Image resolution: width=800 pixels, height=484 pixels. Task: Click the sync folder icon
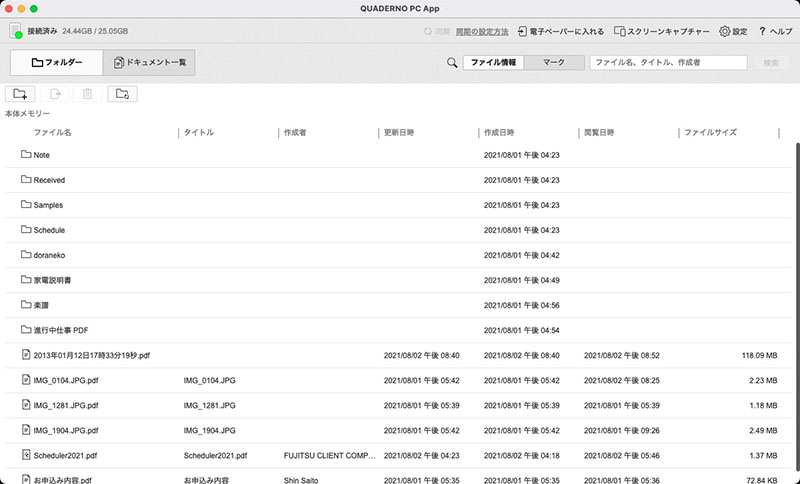pyautogui.click(x=122, y=94)
